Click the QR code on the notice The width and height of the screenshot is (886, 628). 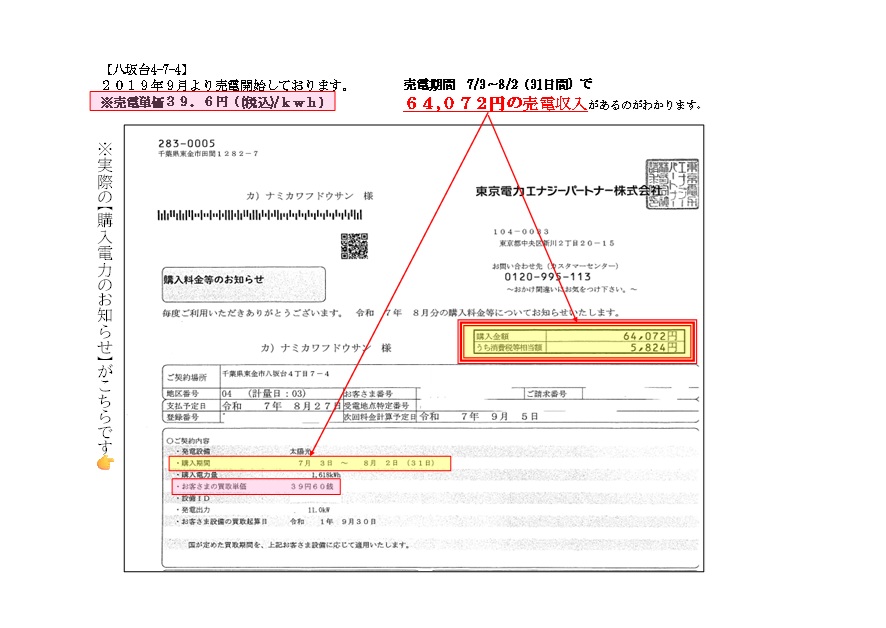point(354,245)
